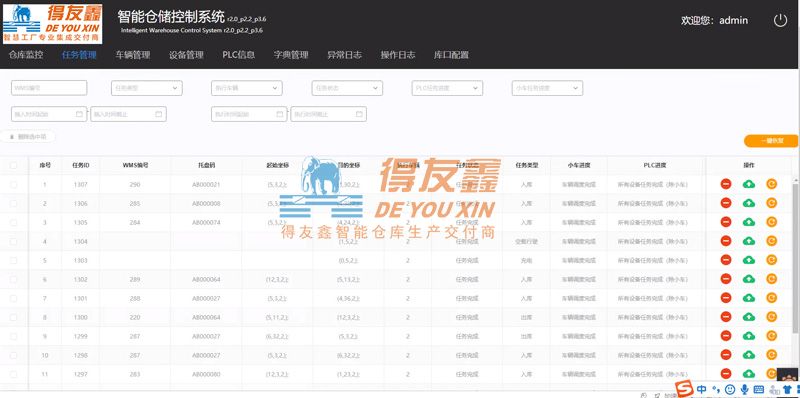Click the Sogou input microphone icon
800x398 pixels.
click(744, 389)
